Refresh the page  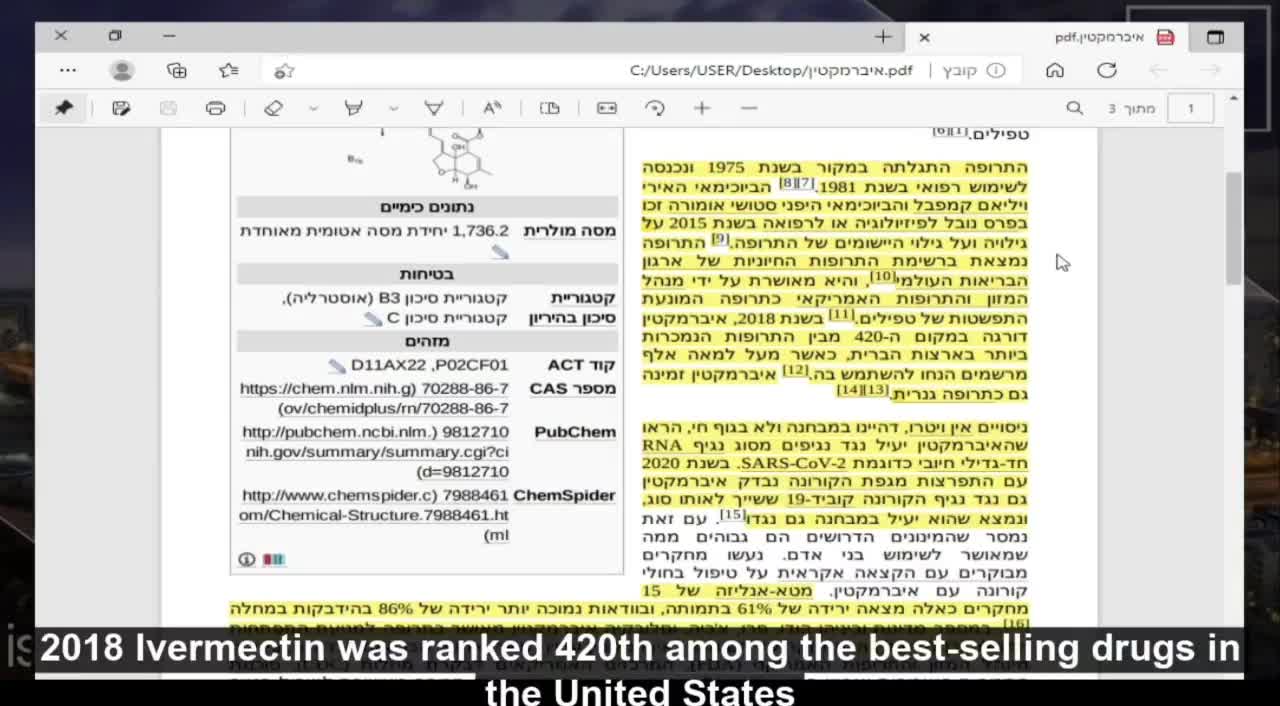coord(1106,70)
